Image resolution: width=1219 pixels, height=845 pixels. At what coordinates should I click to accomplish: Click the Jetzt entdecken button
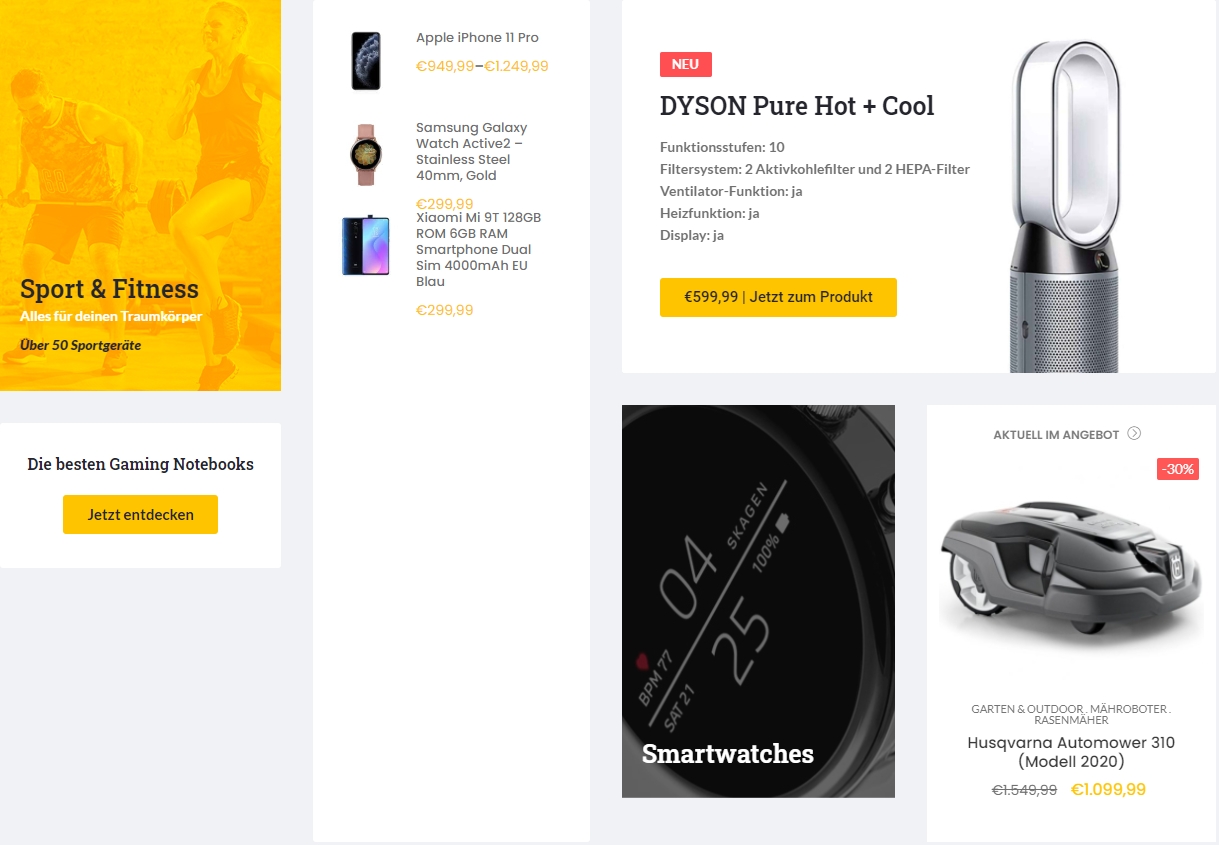coord(140,514)
